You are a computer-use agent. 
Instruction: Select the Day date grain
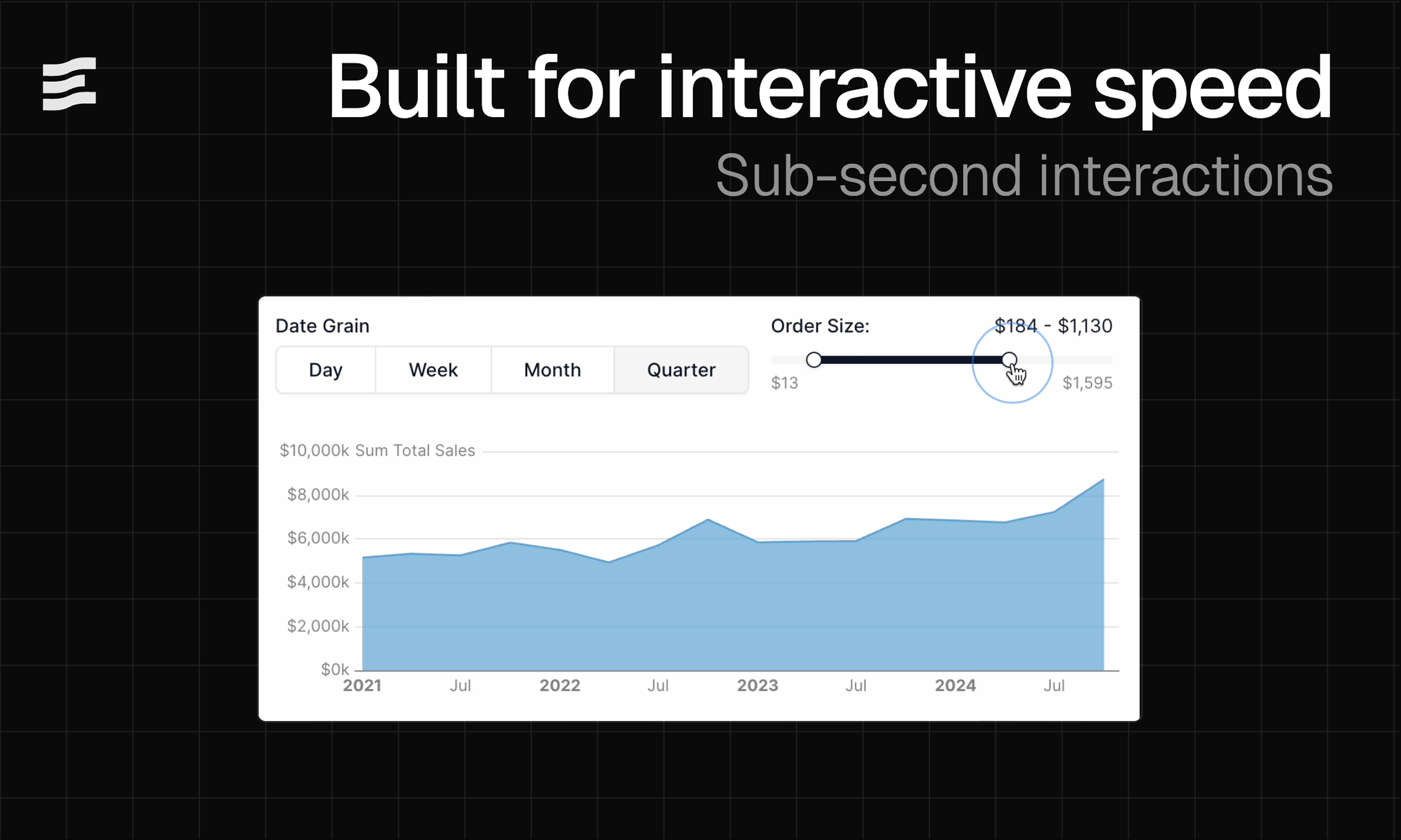tap(326, 370)
